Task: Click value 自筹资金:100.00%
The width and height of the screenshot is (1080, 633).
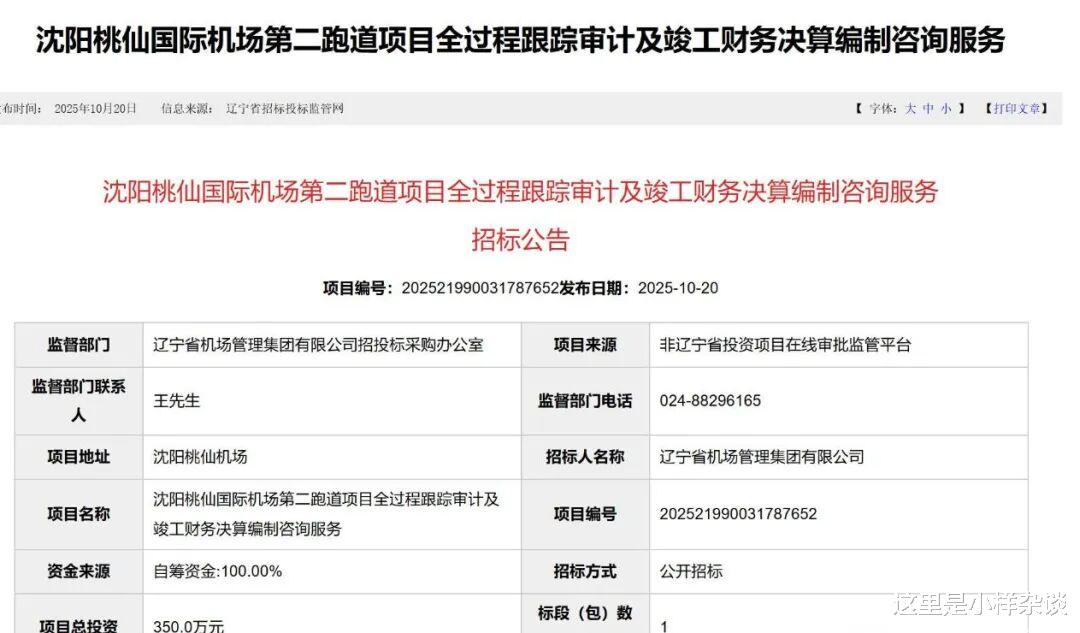Action: (218, 571)
